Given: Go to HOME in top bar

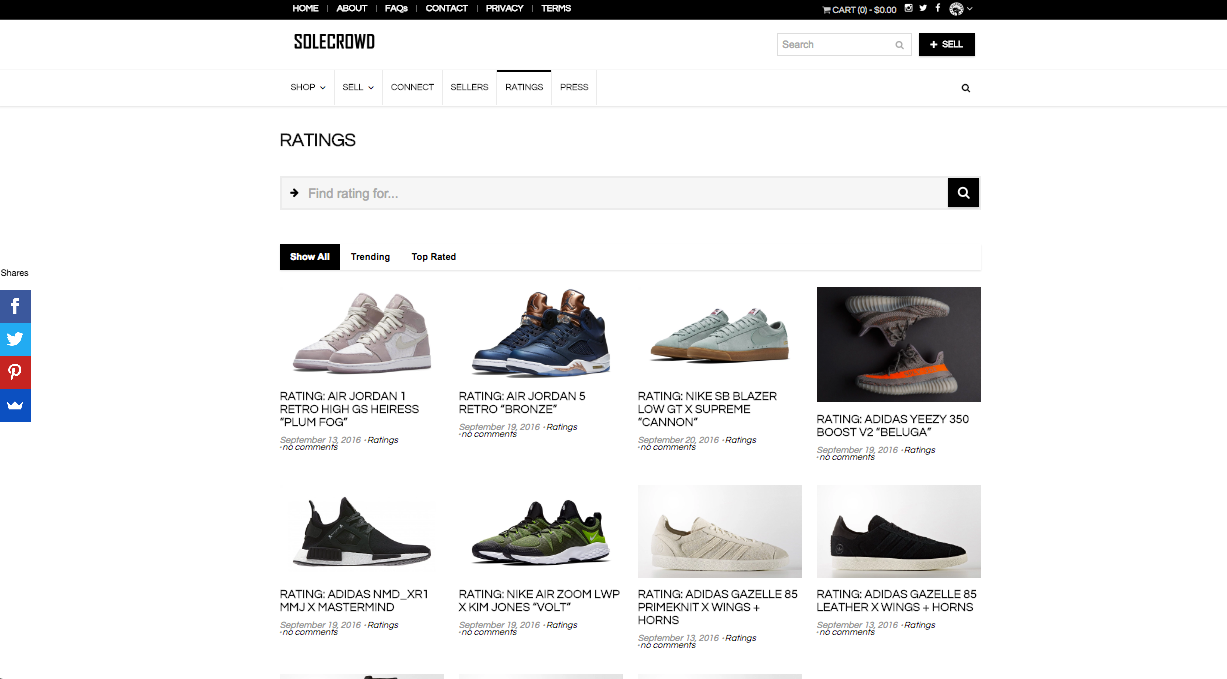Looking at the screenshot, I should [305, 8].
